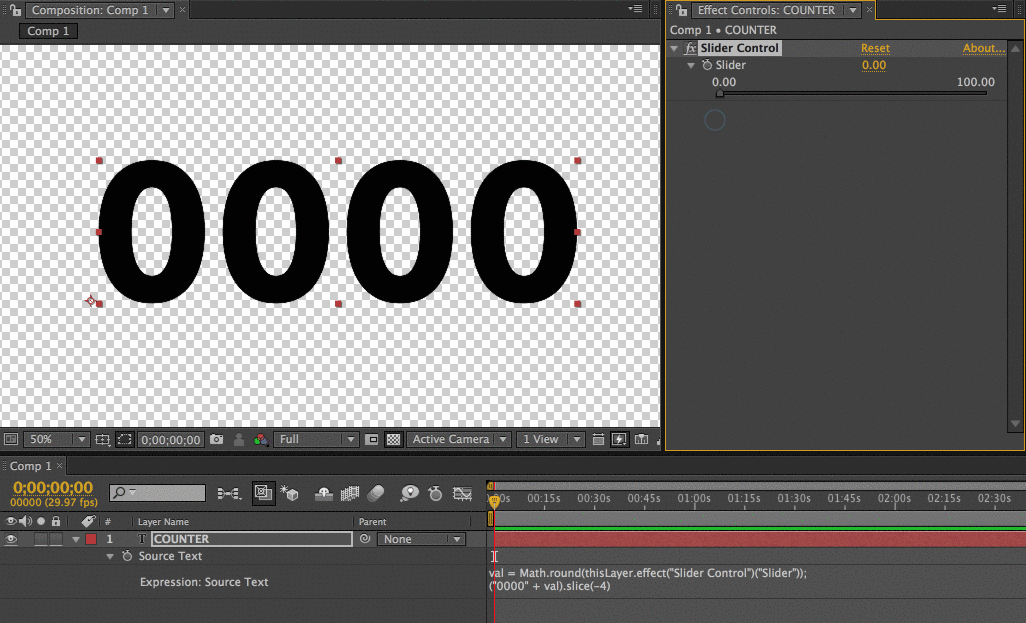The height and width of the screenshot is (623, 1026).
Task: Click the Slider stopwatch in Effect Controls
Action: tap(707, 65)
